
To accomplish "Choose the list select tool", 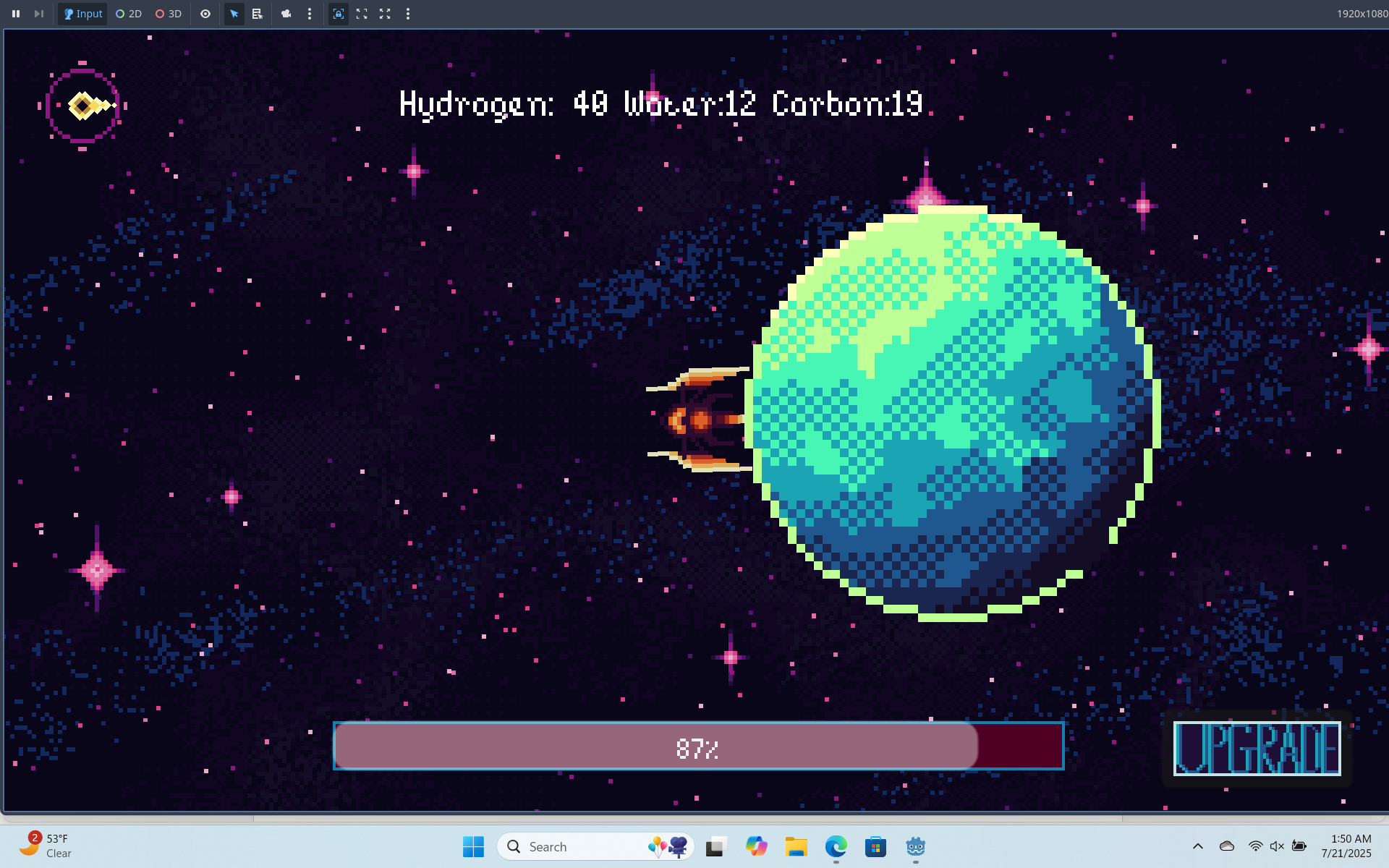I will (257, 14).
